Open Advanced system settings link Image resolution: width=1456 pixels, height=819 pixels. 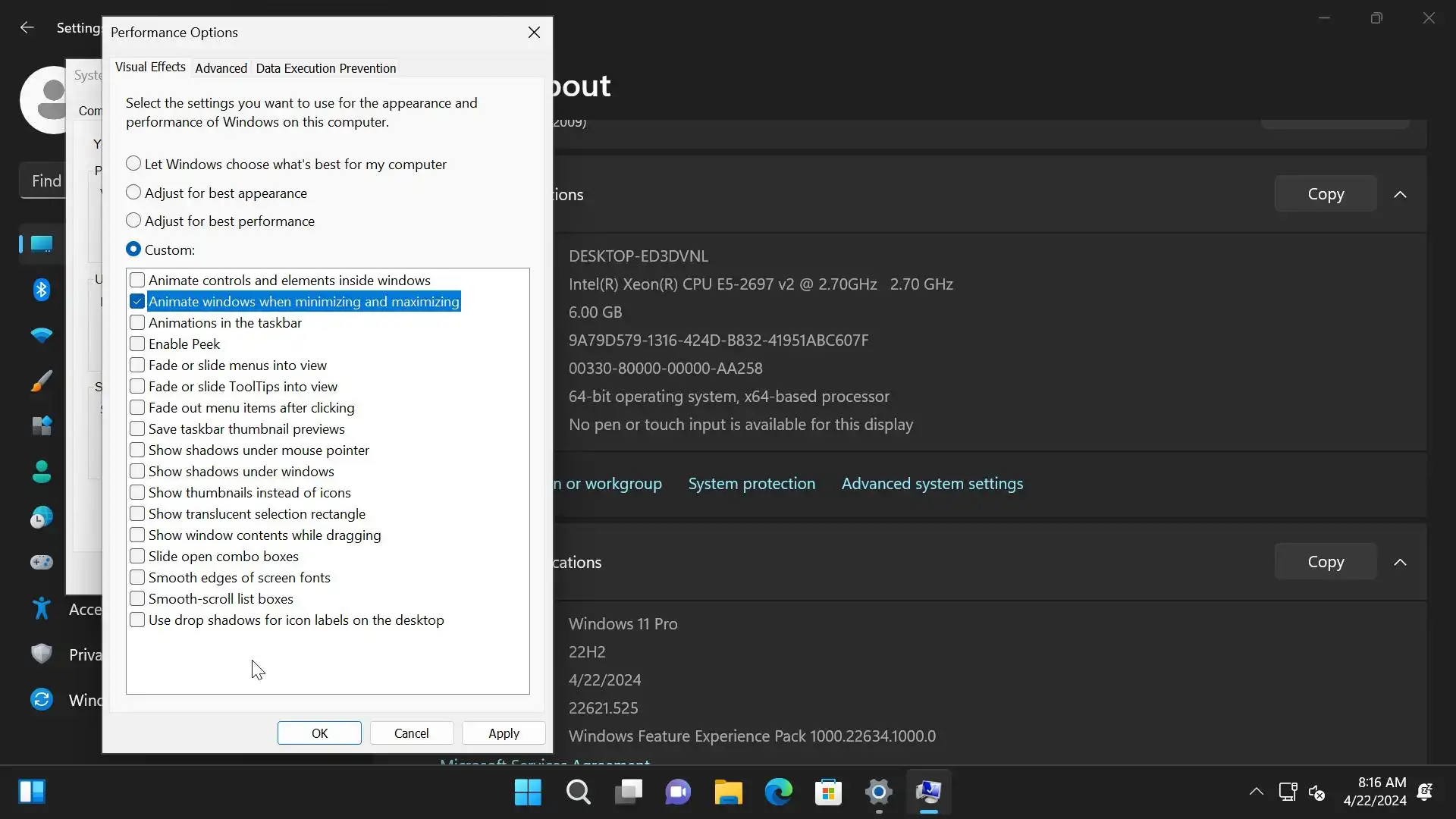[x=932, y=484]
